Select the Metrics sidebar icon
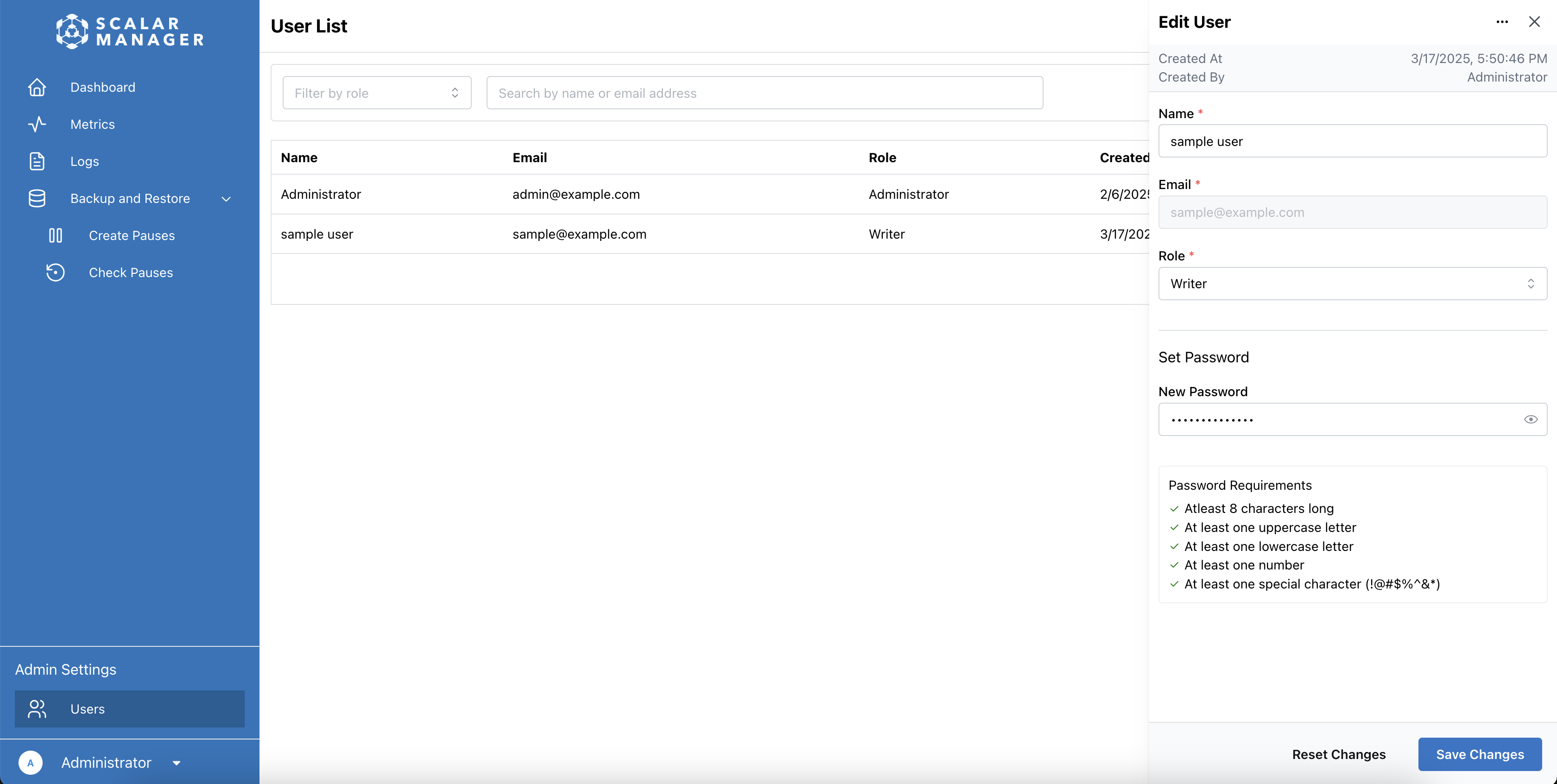This screenshot has width=1557, height=784. point(37,124)
